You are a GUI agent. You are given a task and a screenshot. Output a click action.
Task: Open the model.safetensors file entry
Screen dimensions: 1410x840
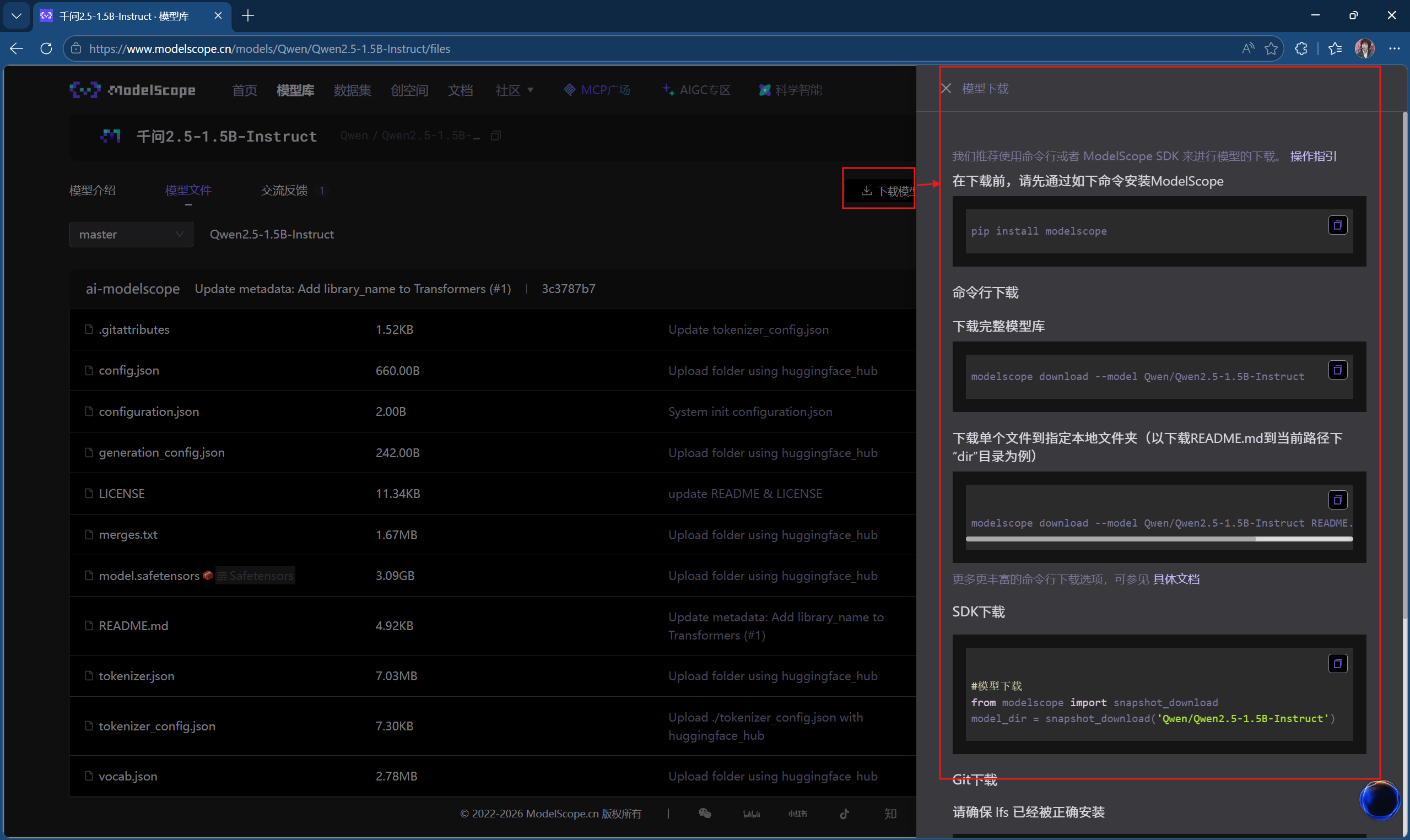149,576
